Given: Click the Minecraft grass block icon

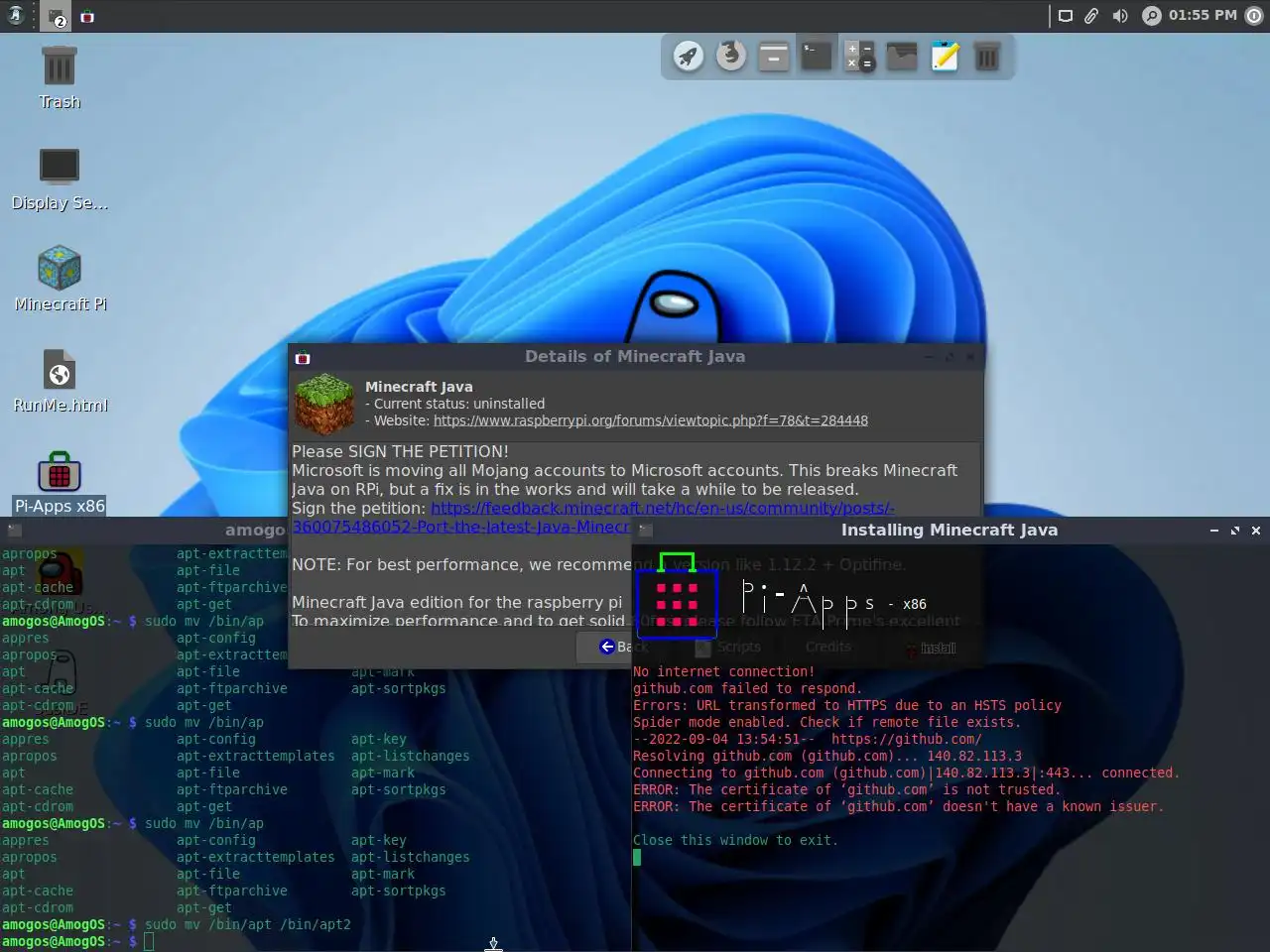Looking at the screenshot, I should click(x=324, y=404).
